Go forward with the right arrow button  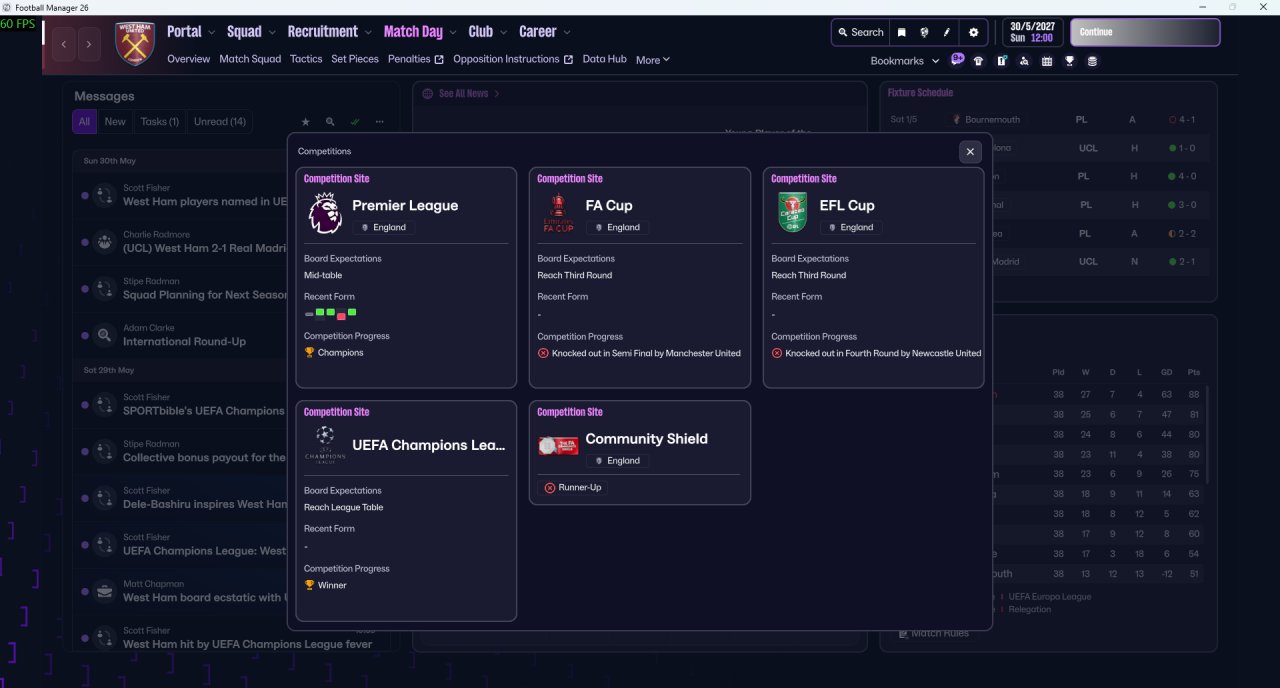(x=90, y=44)
